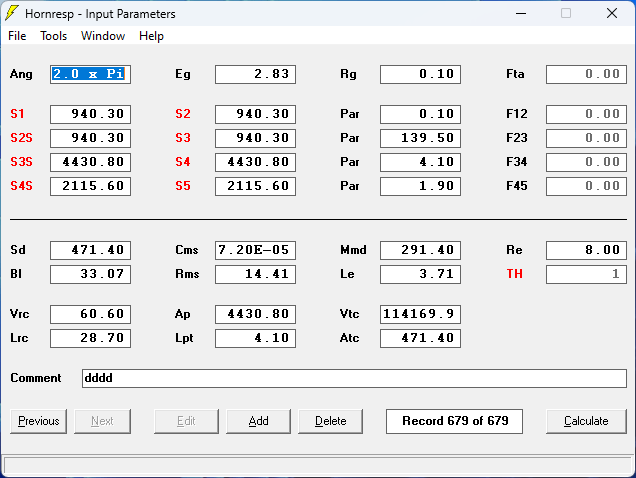Click the Mmd field value 291.40
The width and height of the screenshot is (636, 478).
pyautogui.click(x=420, y=250)
